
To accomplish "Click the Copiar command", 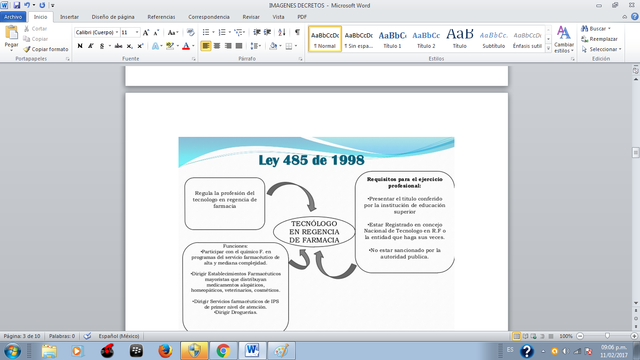I will 36,39.
